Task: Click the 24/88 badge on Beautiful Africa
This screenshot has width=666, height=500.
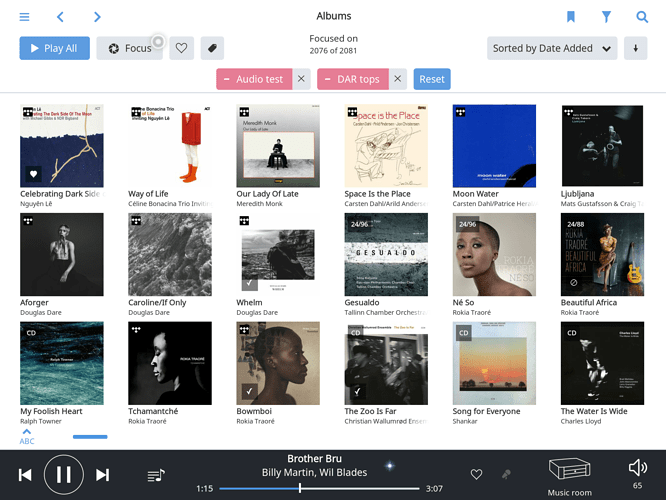Action: click(576, 224)
